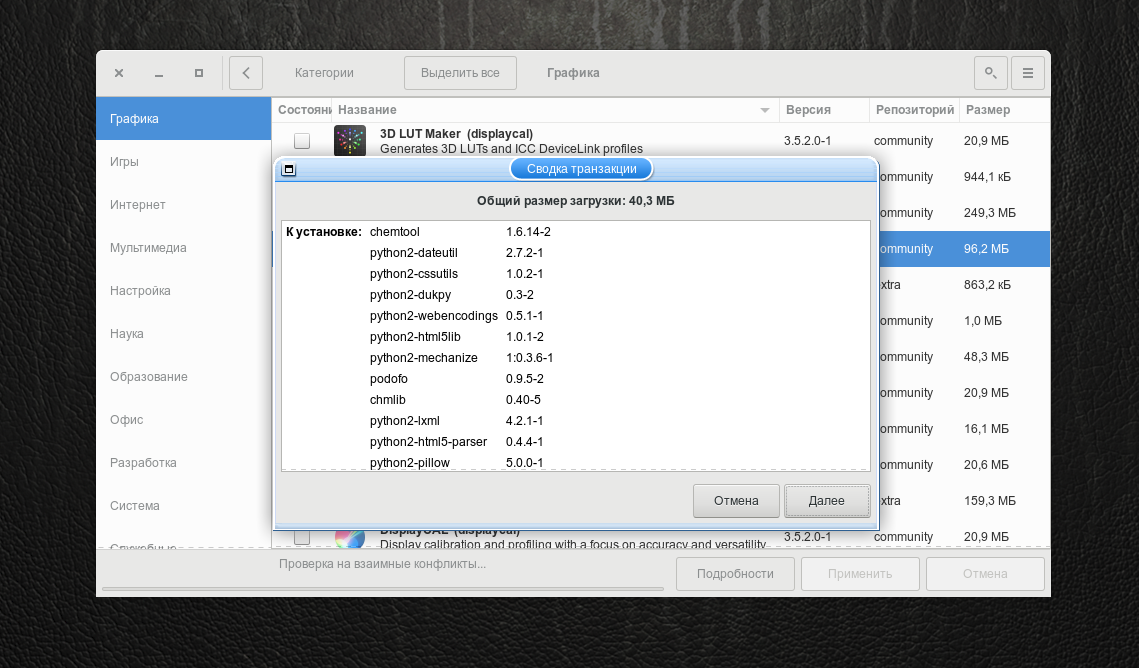Open the Подробности details button
This screenshot has width=1139, height=668.
click(735, 574)
